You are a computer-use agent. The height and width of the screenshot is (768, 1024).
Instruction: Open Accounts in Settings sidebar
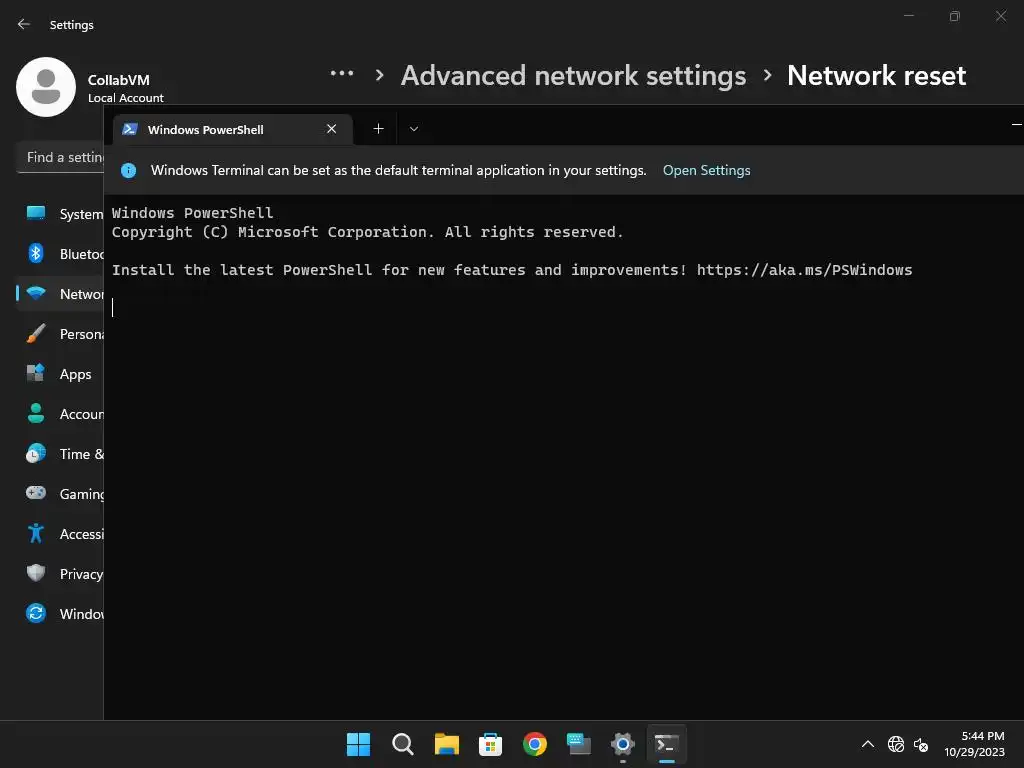click(x=60, y=414)
